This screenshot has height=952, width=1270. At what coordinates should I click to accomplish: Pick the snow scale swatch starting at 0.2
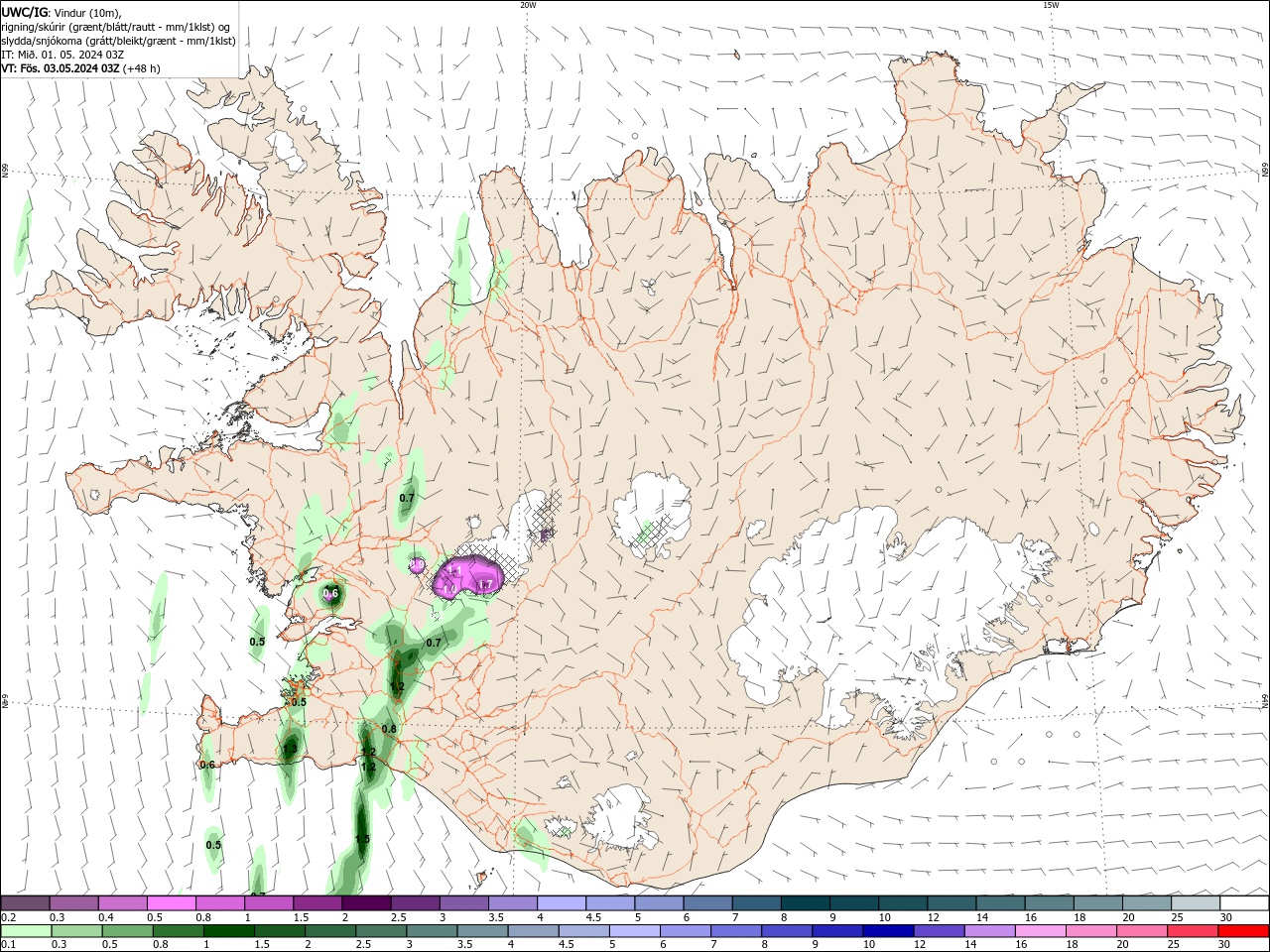pyautogui.click(x=25, y=902)
